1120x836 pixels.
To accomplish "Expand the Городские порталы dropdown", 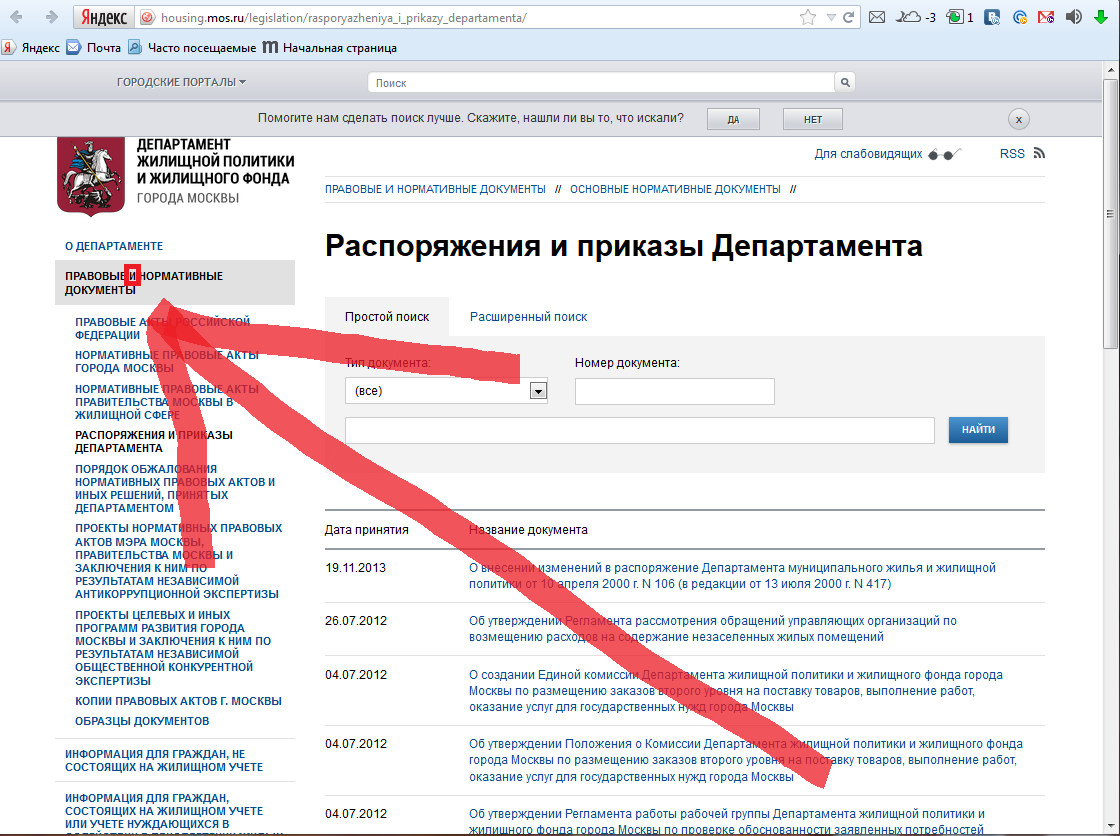I will click(181, 82).
